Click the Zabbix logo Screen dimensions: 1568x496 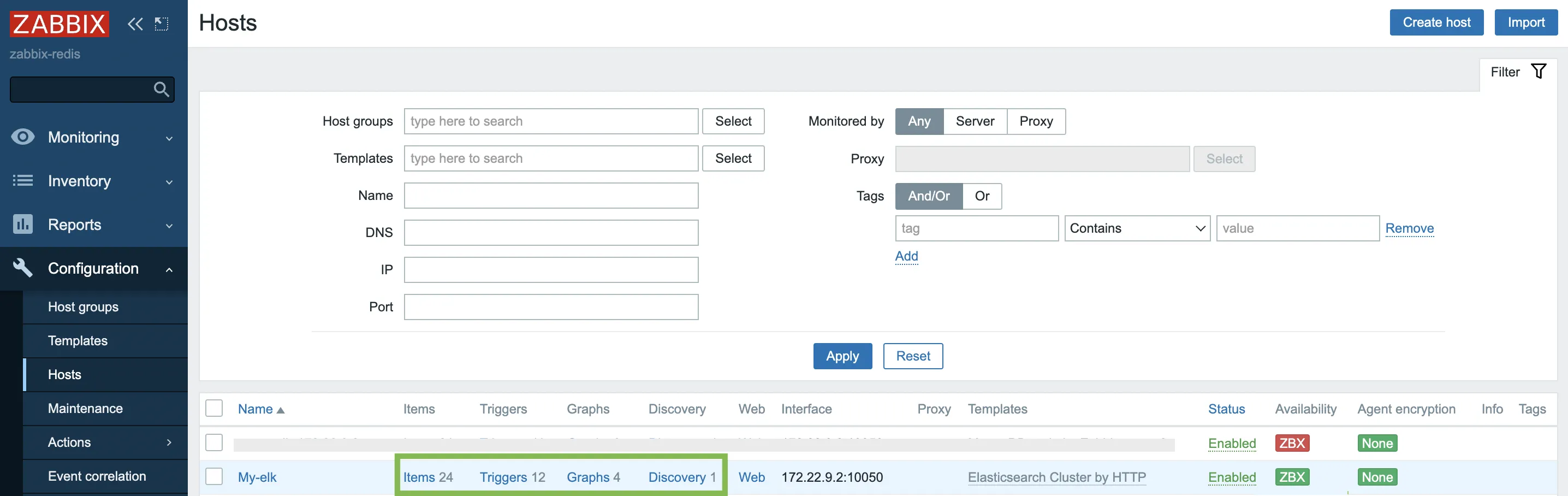59,24
